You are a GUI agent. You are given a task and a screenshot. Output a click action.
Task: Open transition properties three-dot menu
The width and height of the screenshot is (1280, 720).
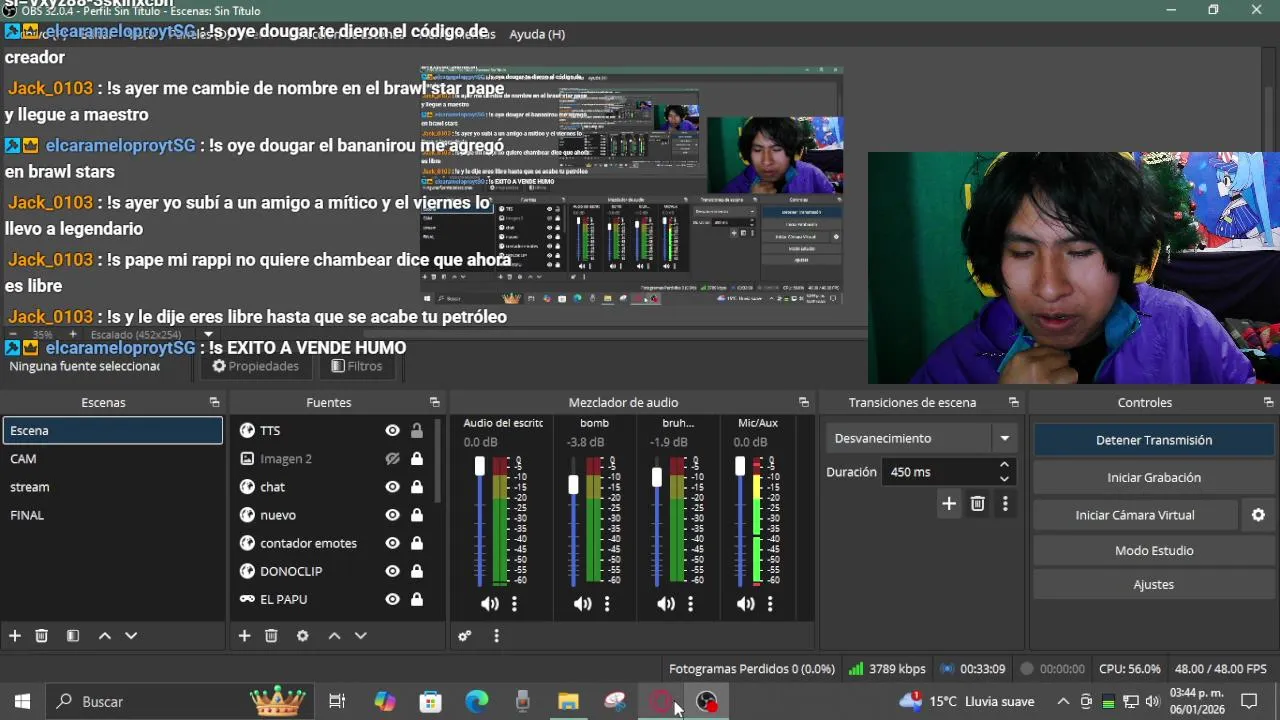(1005, 504)
